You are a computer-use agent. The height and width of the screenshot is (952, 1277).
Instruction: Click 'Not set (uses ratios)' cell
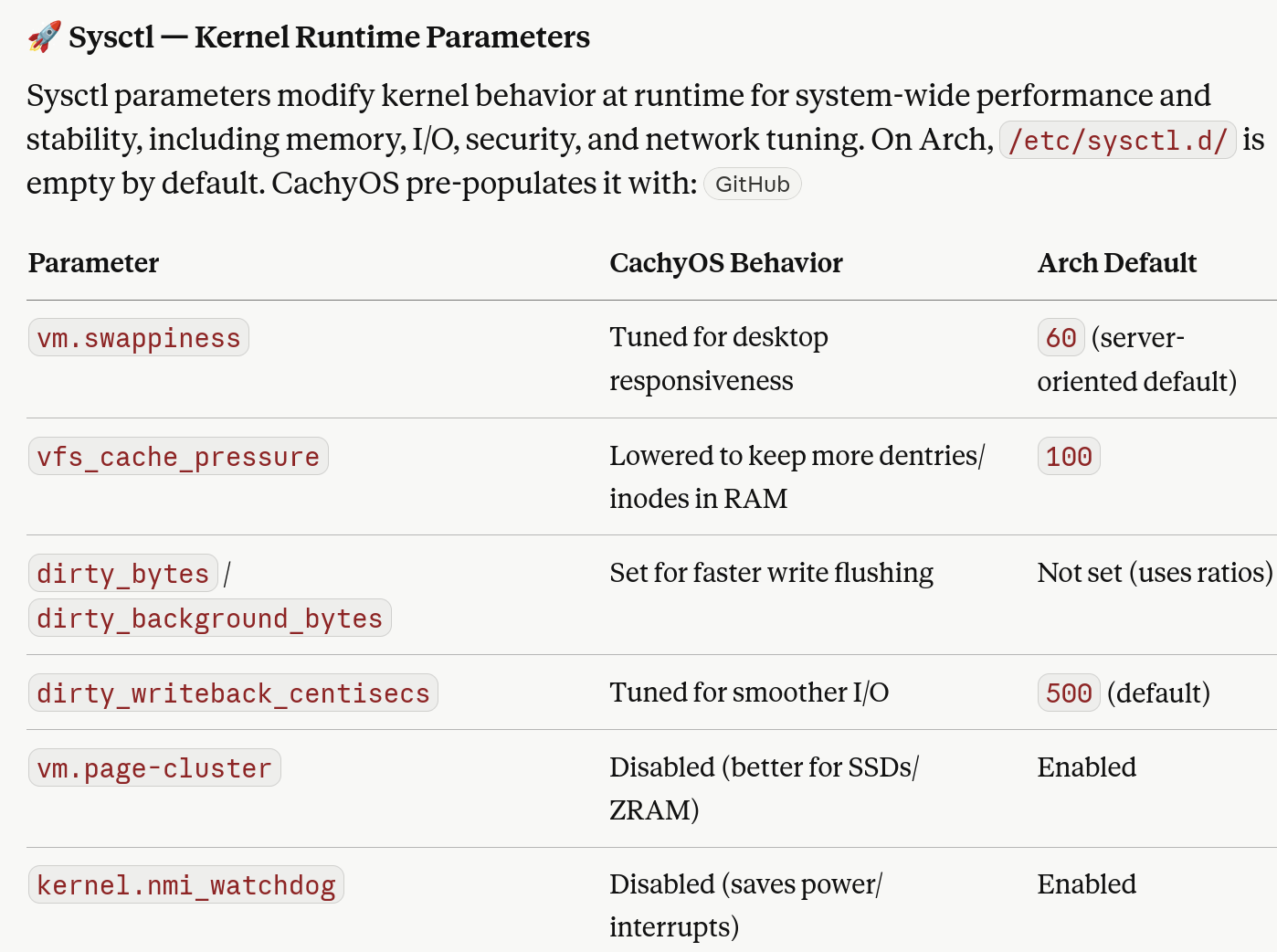pyautogui.click(x=1155, y=573)
